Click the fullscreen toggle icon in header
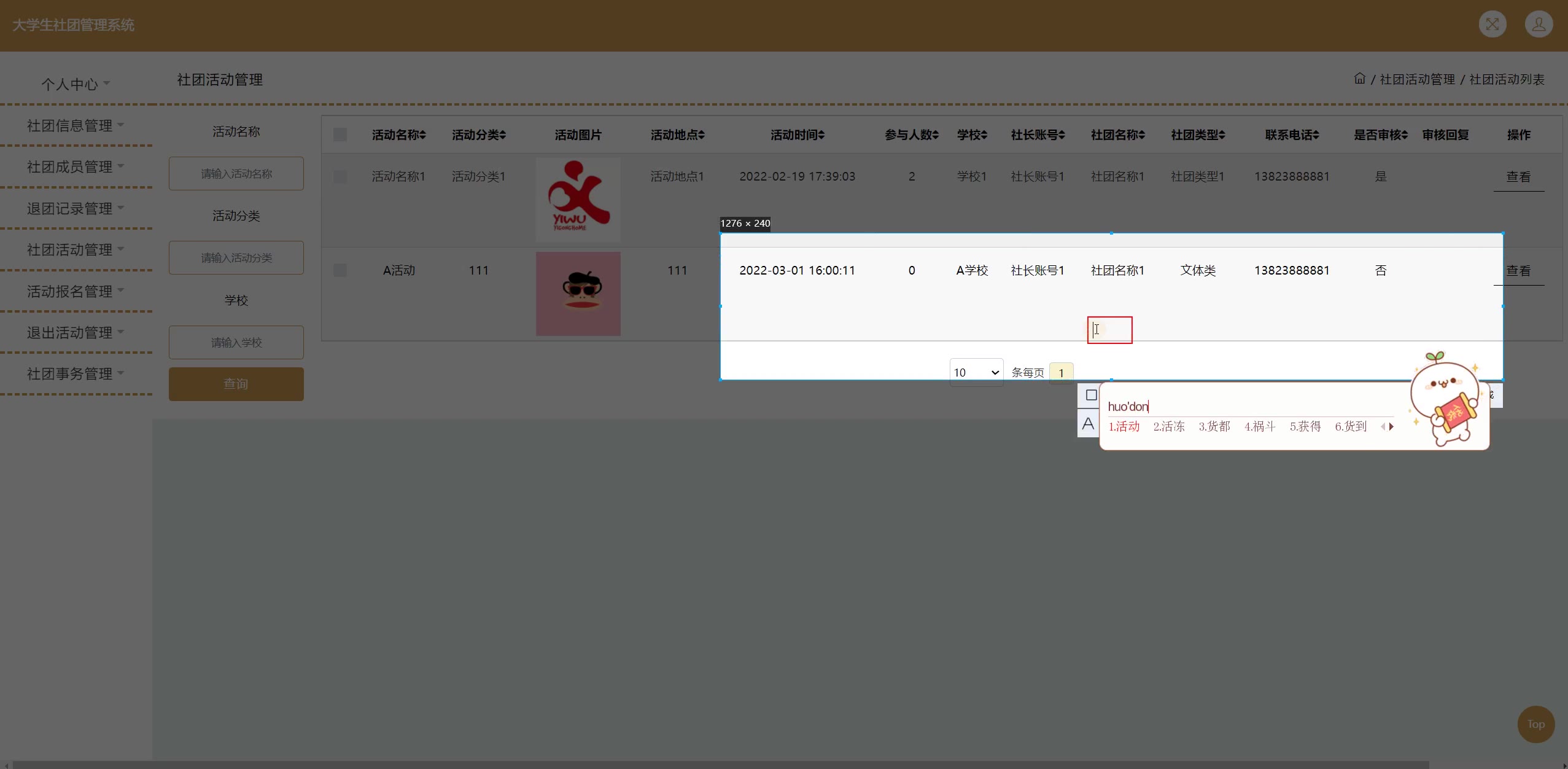1568x769 pixels. pyautogui.click(x=1492, y=25)
